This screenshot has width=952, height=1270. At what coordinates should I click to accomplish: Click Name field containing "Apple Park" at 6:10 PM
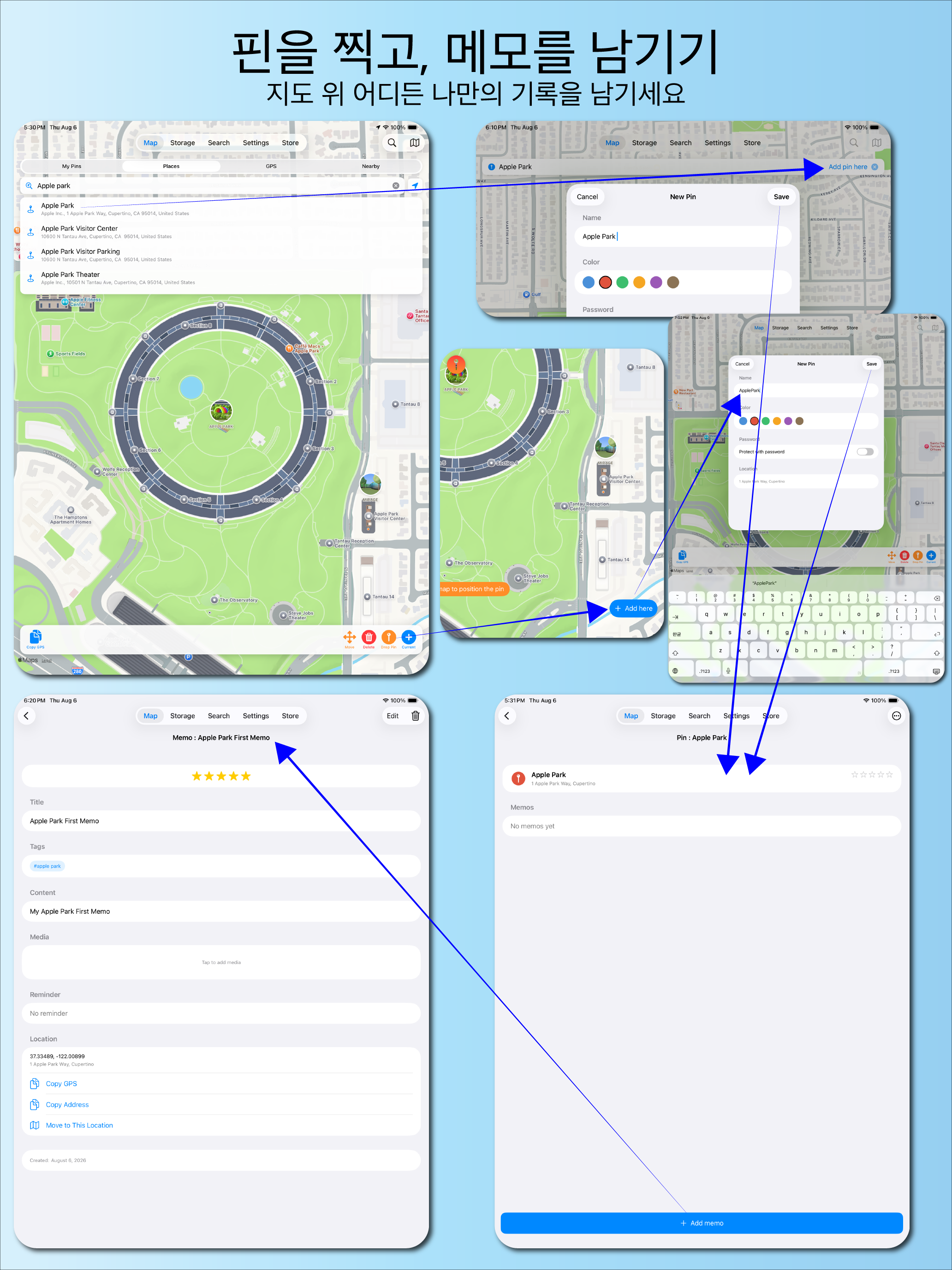coord(683,237)
